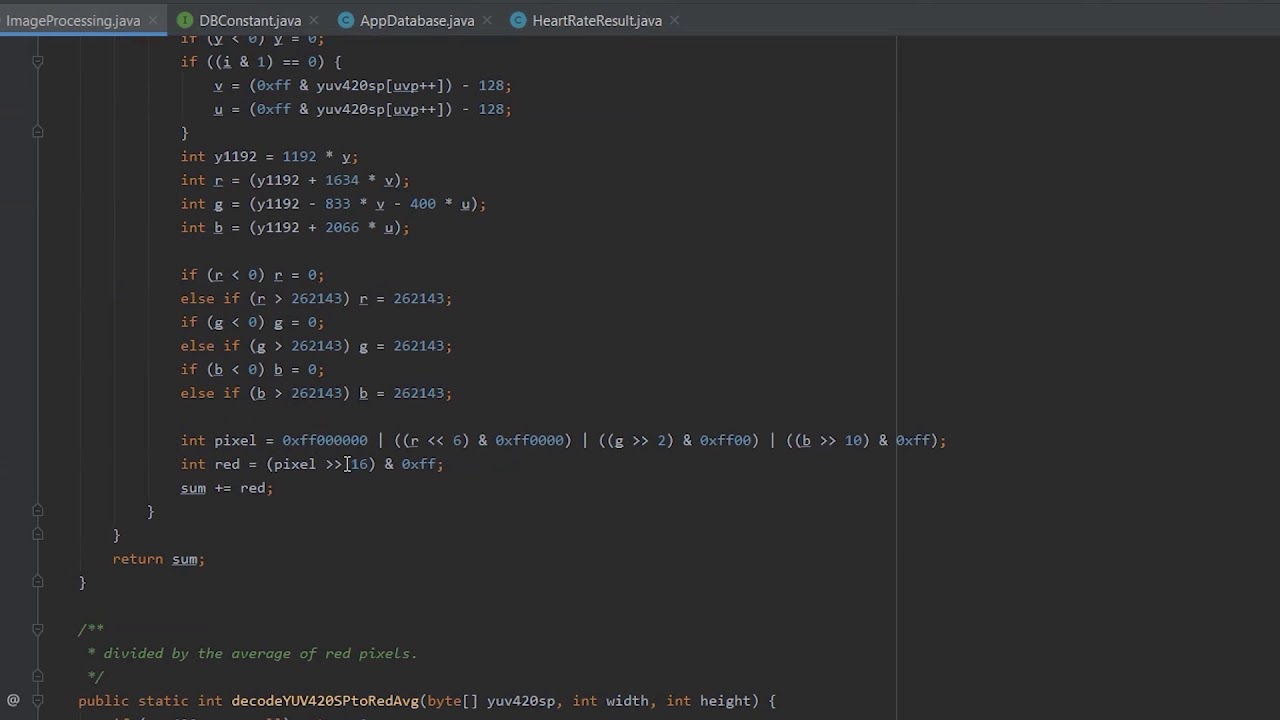
Task: Click comment 'divided by the average of red pixels.'
Action: pyautogui.click(x=260, y=653)
